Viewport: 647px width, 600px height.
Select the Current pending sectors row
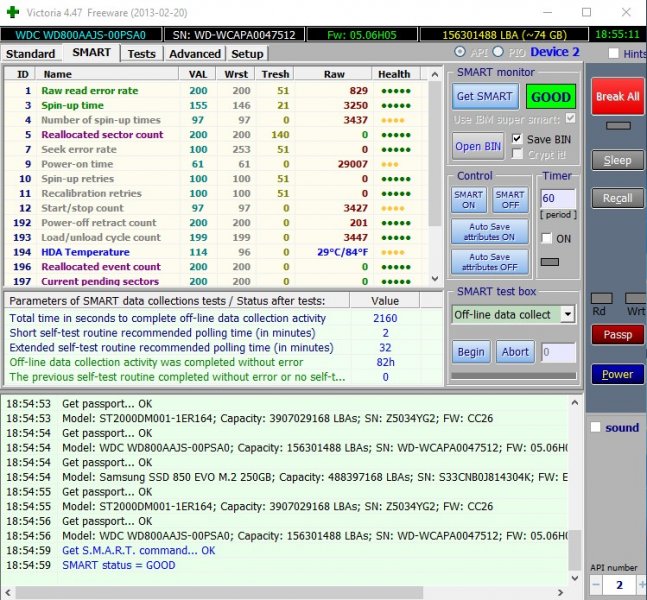(215, 281)
